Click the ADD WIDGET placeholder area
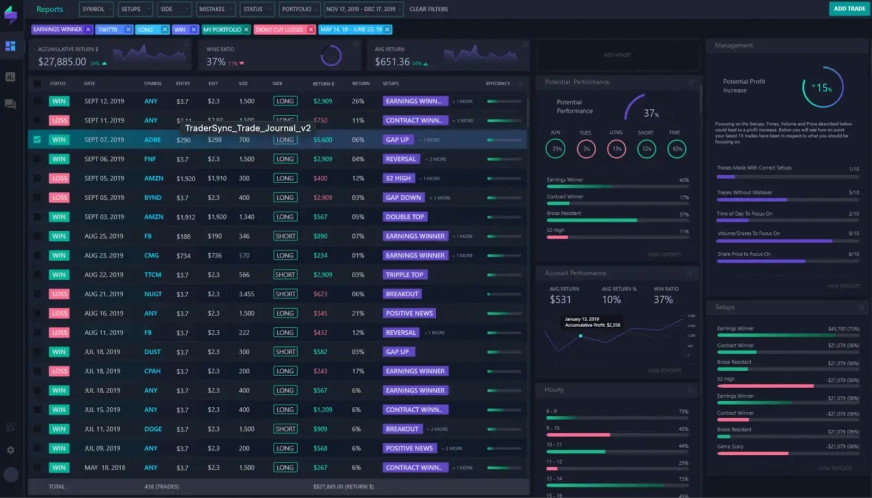This screenshot has height=498, width=872. tap(616, 54)
